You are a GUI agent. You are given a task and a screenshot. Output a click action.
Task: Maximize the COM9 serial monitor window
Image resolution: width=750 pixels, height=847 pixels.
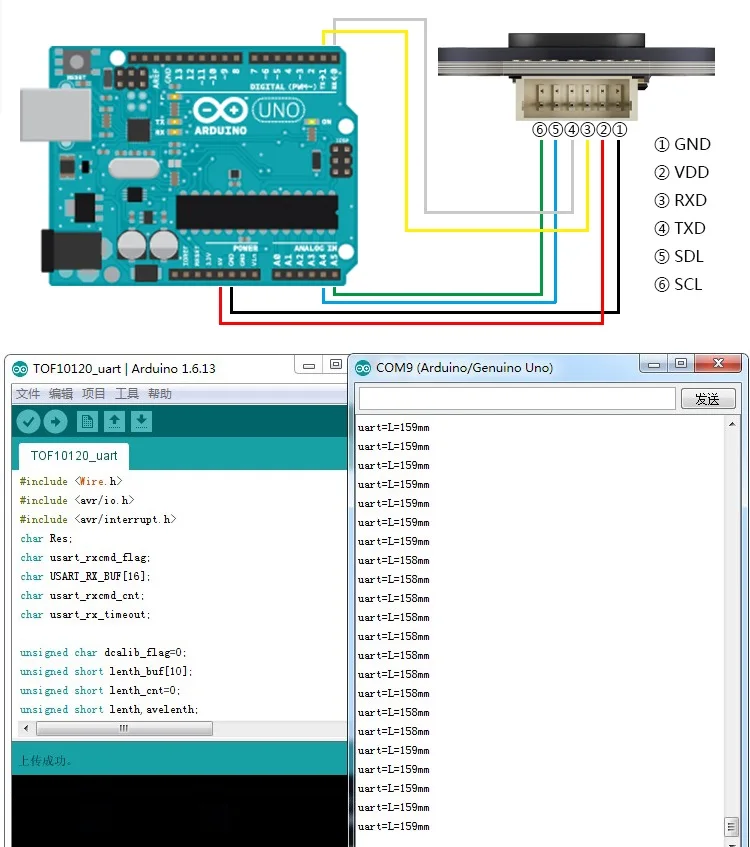pyautogui.click(x=681, y=364)
